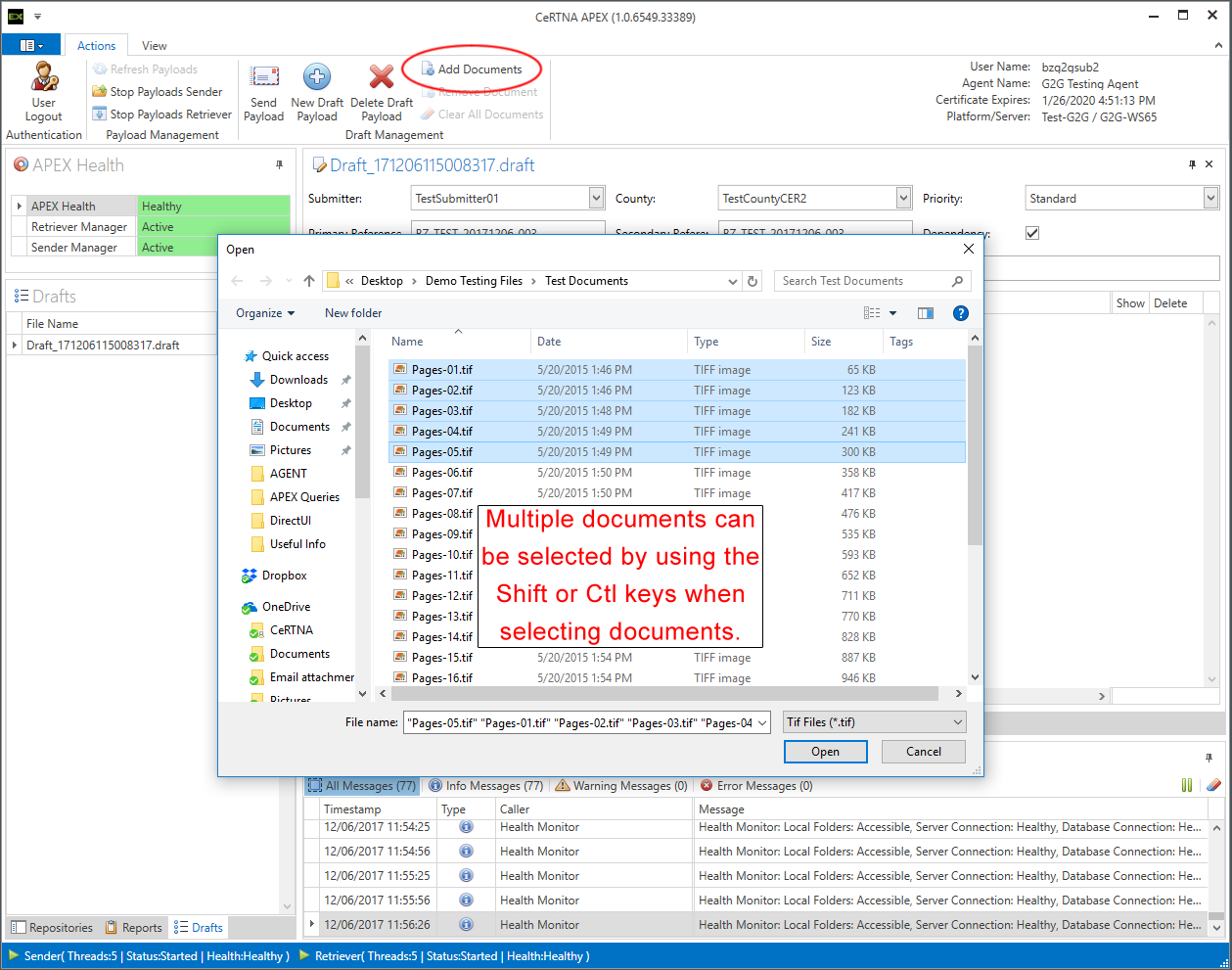Viewport: 1232px width, 970px height.
Task: Open the Organize dropdown menu
Action: pos(264,313)
